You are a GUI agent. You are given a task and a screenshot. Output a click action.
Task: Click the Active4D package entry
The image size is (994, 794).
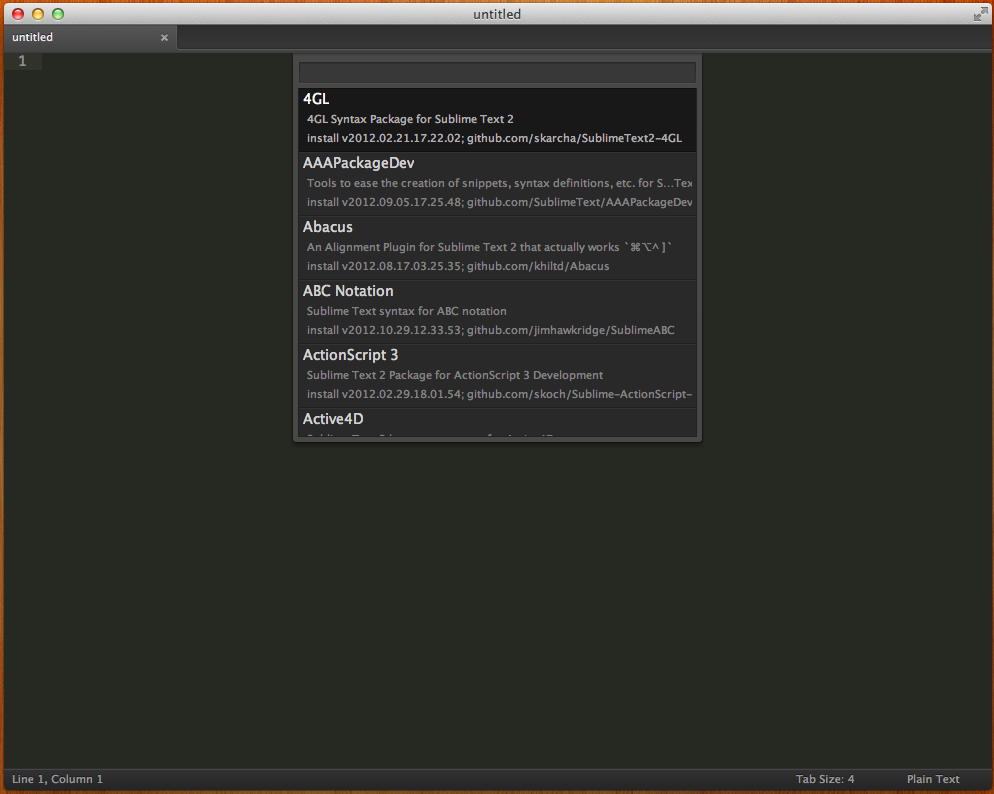[x=497, y=422]
